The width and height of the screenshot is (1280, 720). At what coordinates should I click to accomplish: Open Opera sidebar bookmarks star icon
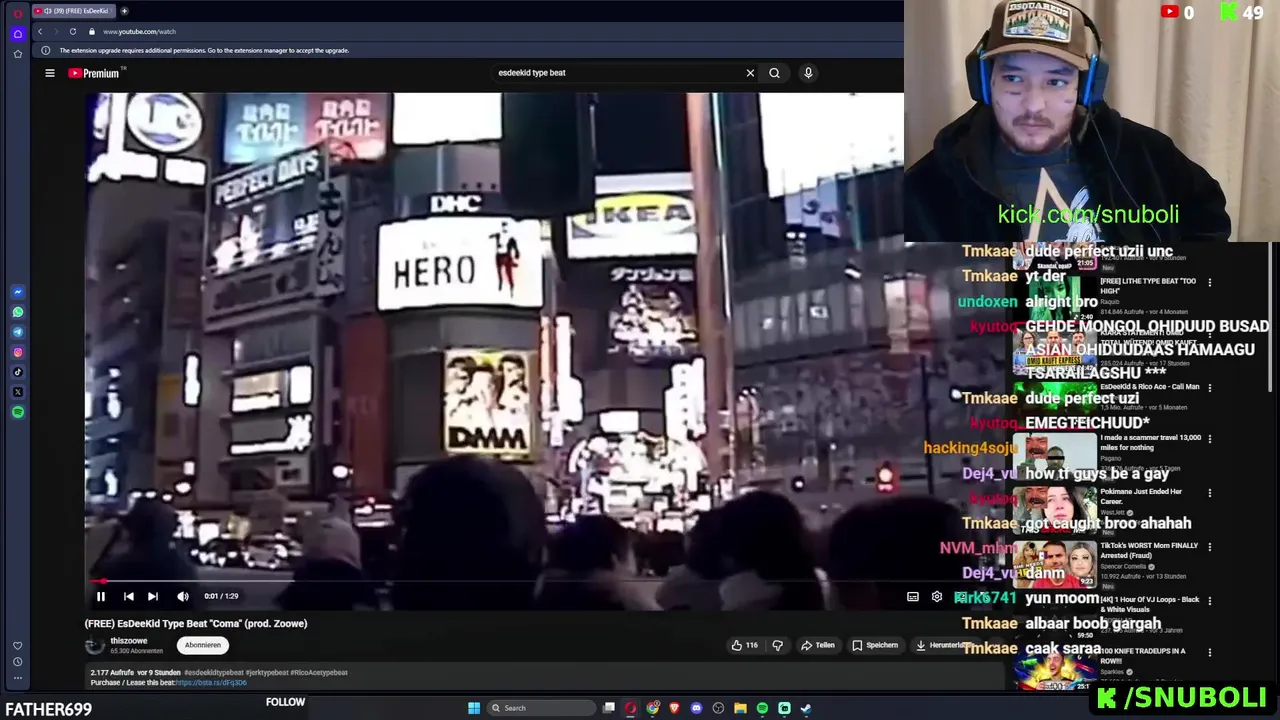click(x=18, y=54)
